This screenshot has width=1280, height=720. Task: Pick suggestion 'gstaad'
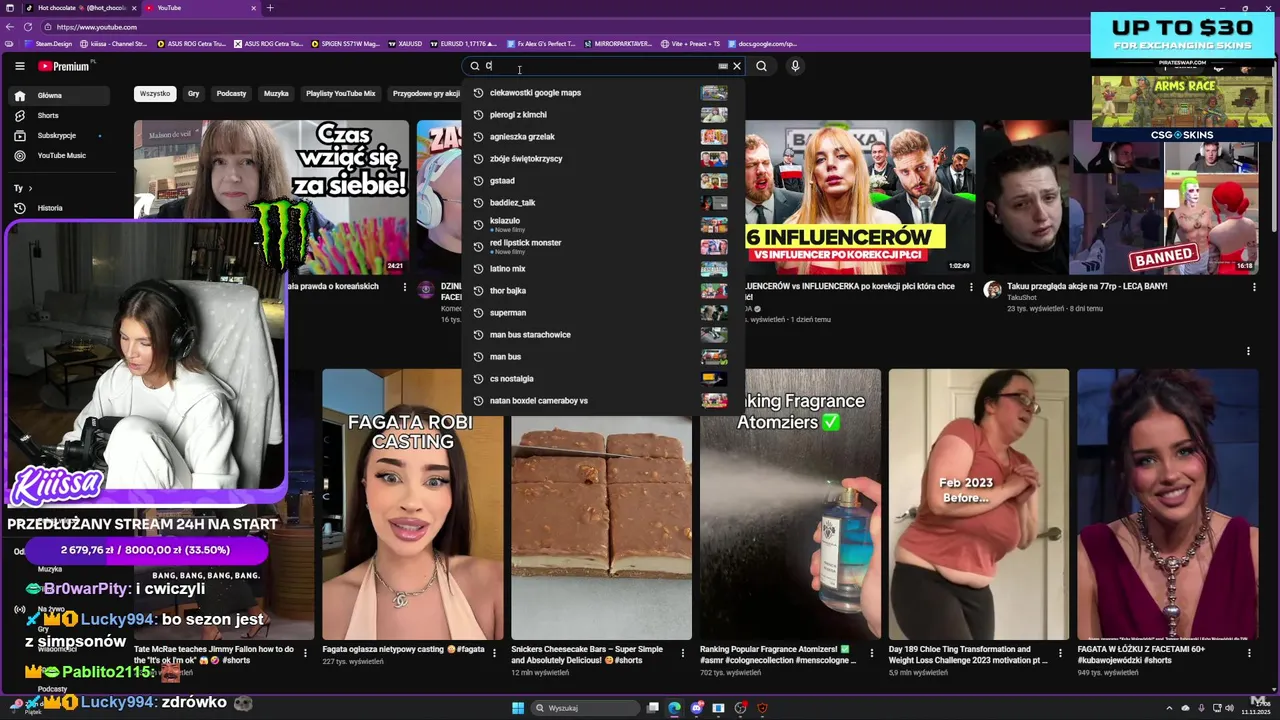[603, 181]
